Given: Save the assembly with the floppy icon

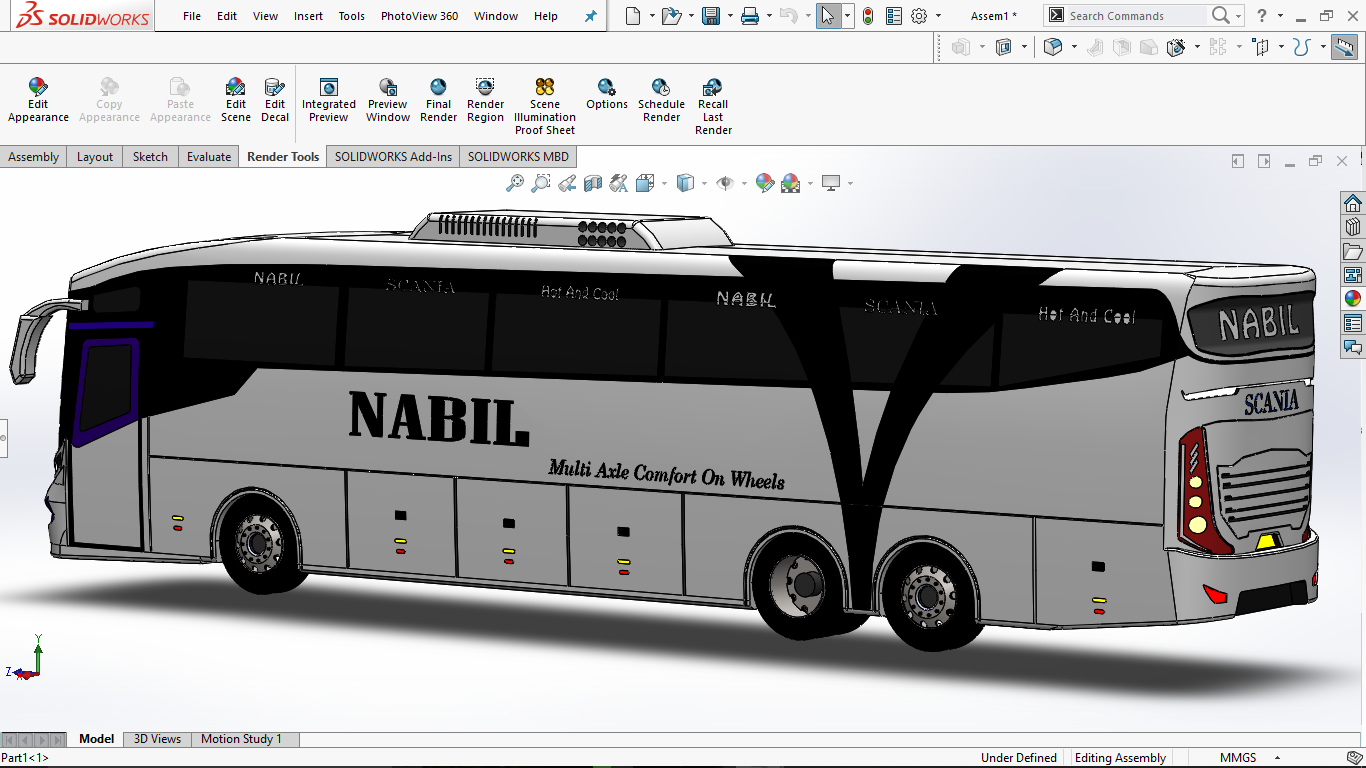Looking at the screenshot, I should (711, 16).
